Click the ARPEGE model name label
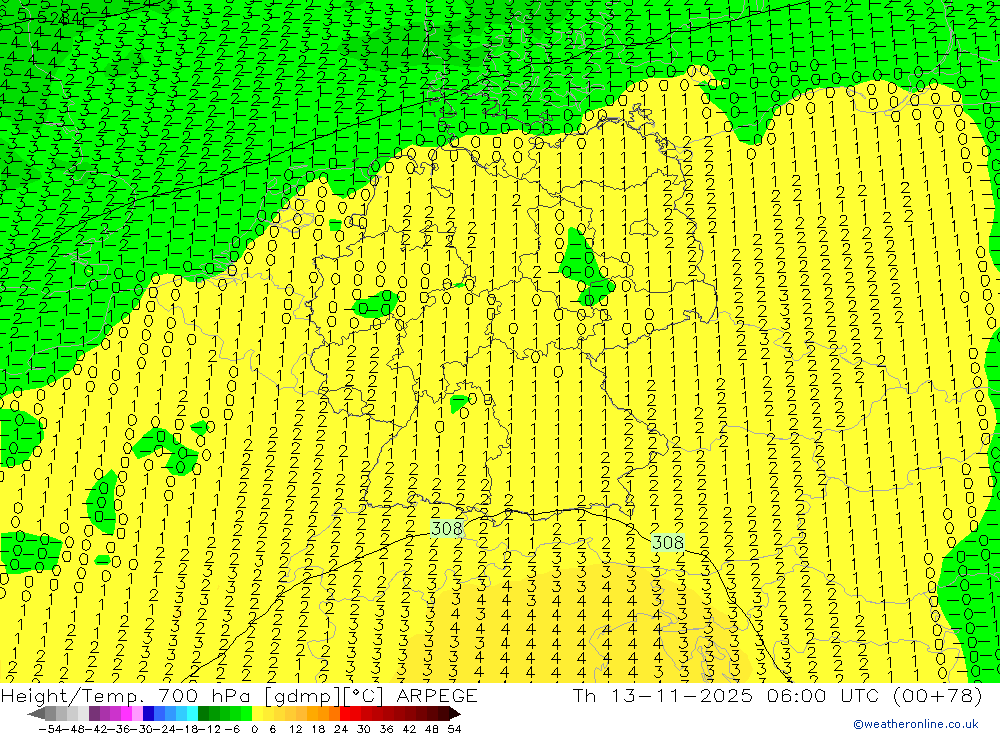The width and height of the screenshot is (1000, 733). point(437,695)
